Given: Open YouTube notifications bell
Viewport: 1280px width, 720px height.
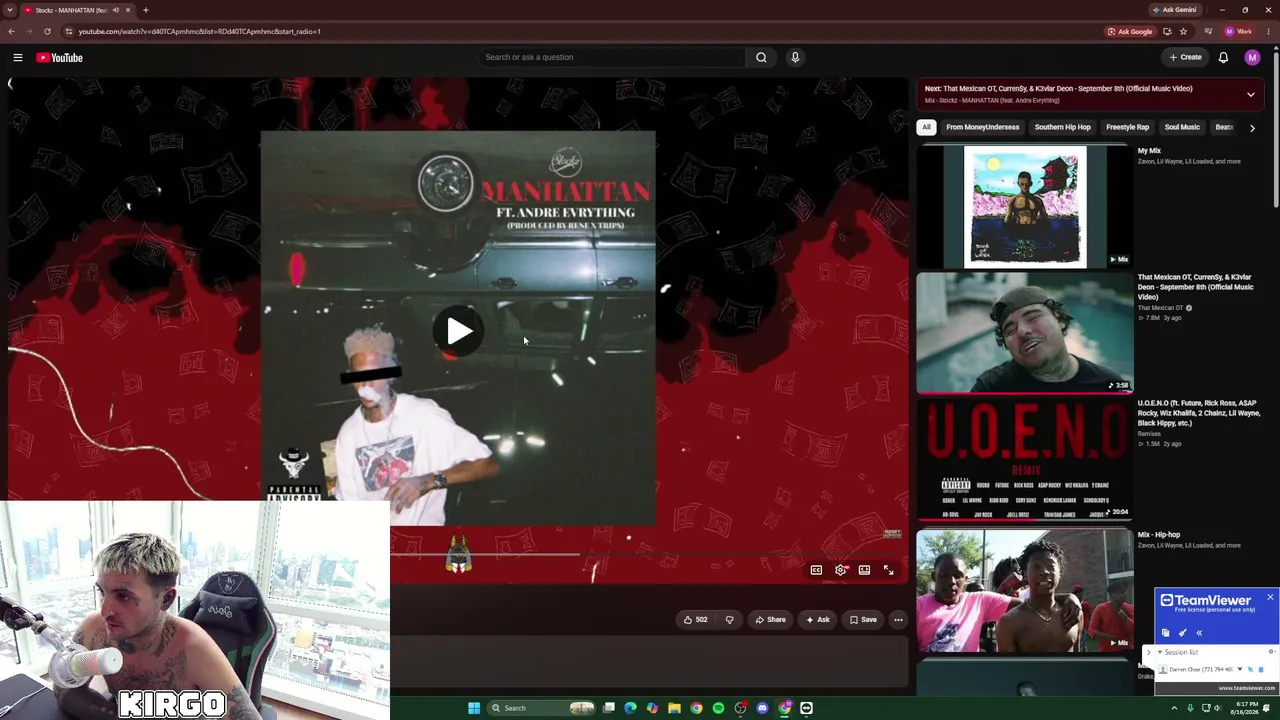Looking at the screenshot, I should [x=1223, y=57].
